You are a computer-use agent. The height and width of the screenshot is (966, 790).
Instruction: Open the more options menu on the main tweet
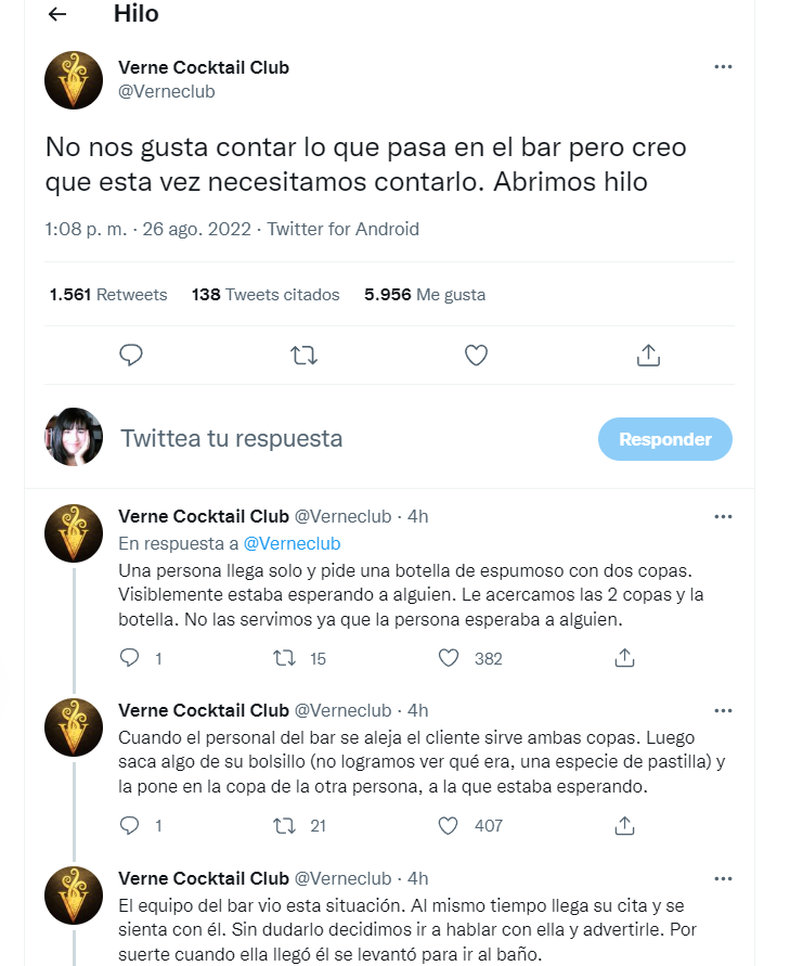723,66
